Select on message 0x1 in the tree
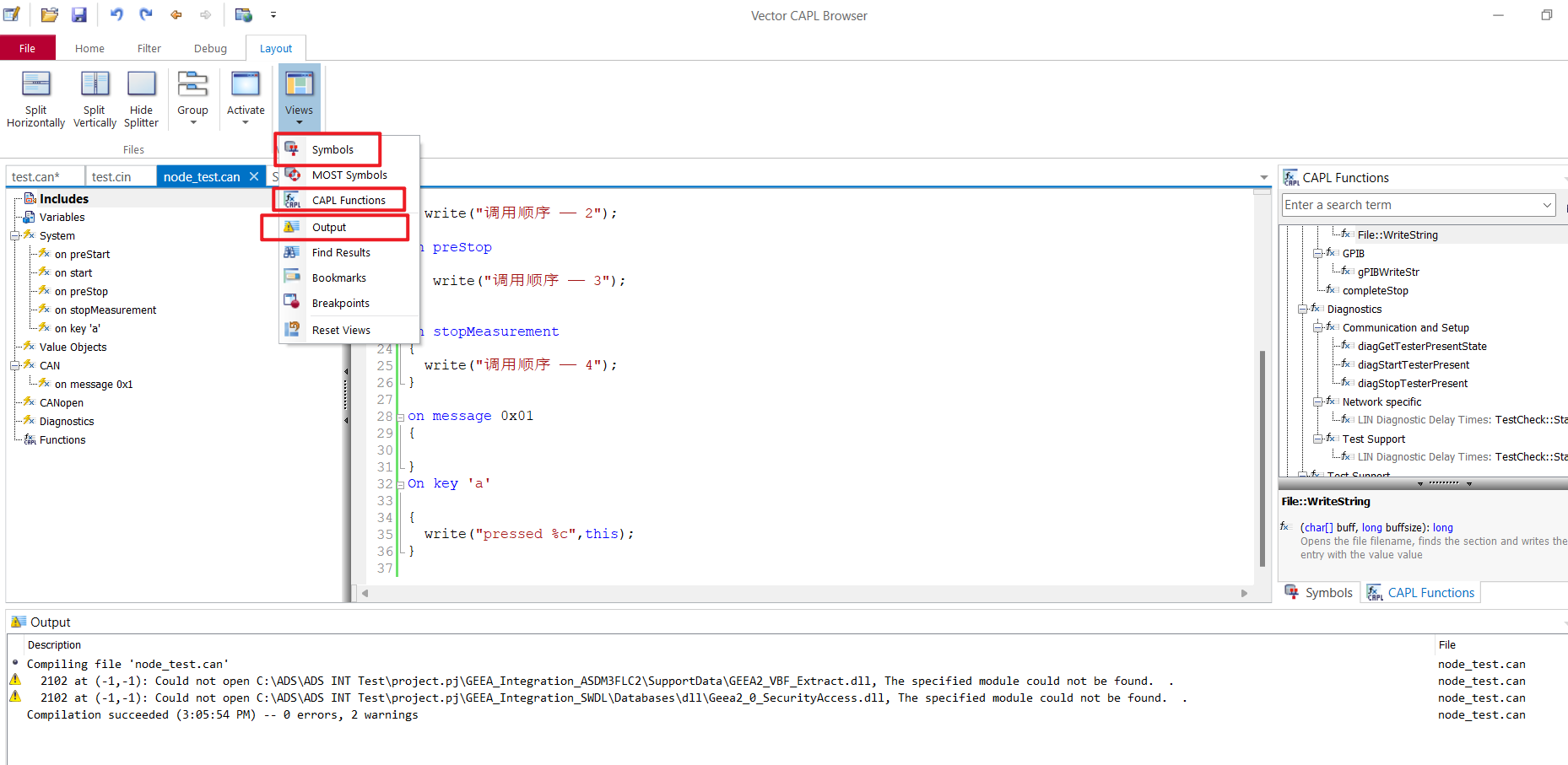This screenshot has height=765, width=1568. [x=93, y=384]
